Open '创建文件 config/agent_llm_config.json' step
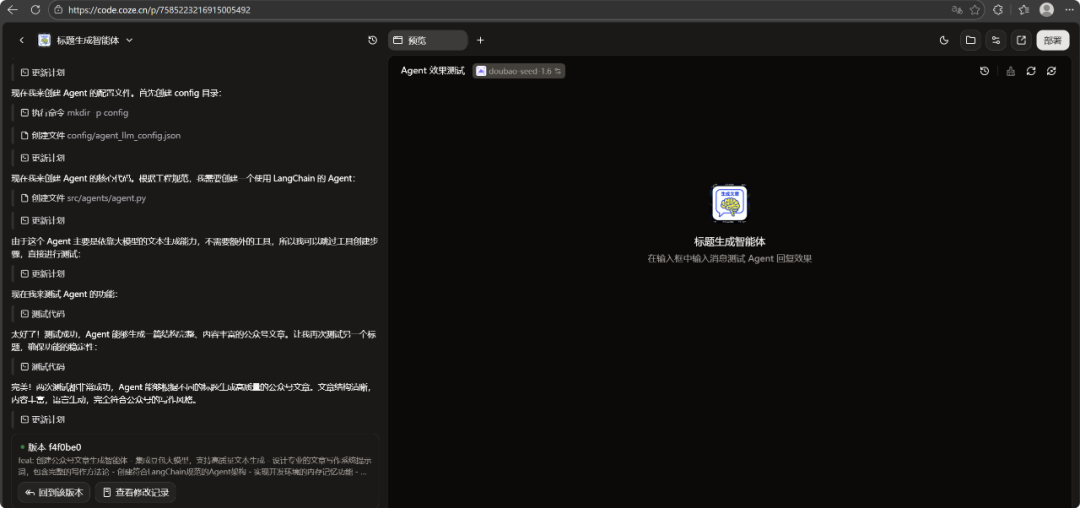Screen dimensions: 1080x508 click(x=101, y=136)
